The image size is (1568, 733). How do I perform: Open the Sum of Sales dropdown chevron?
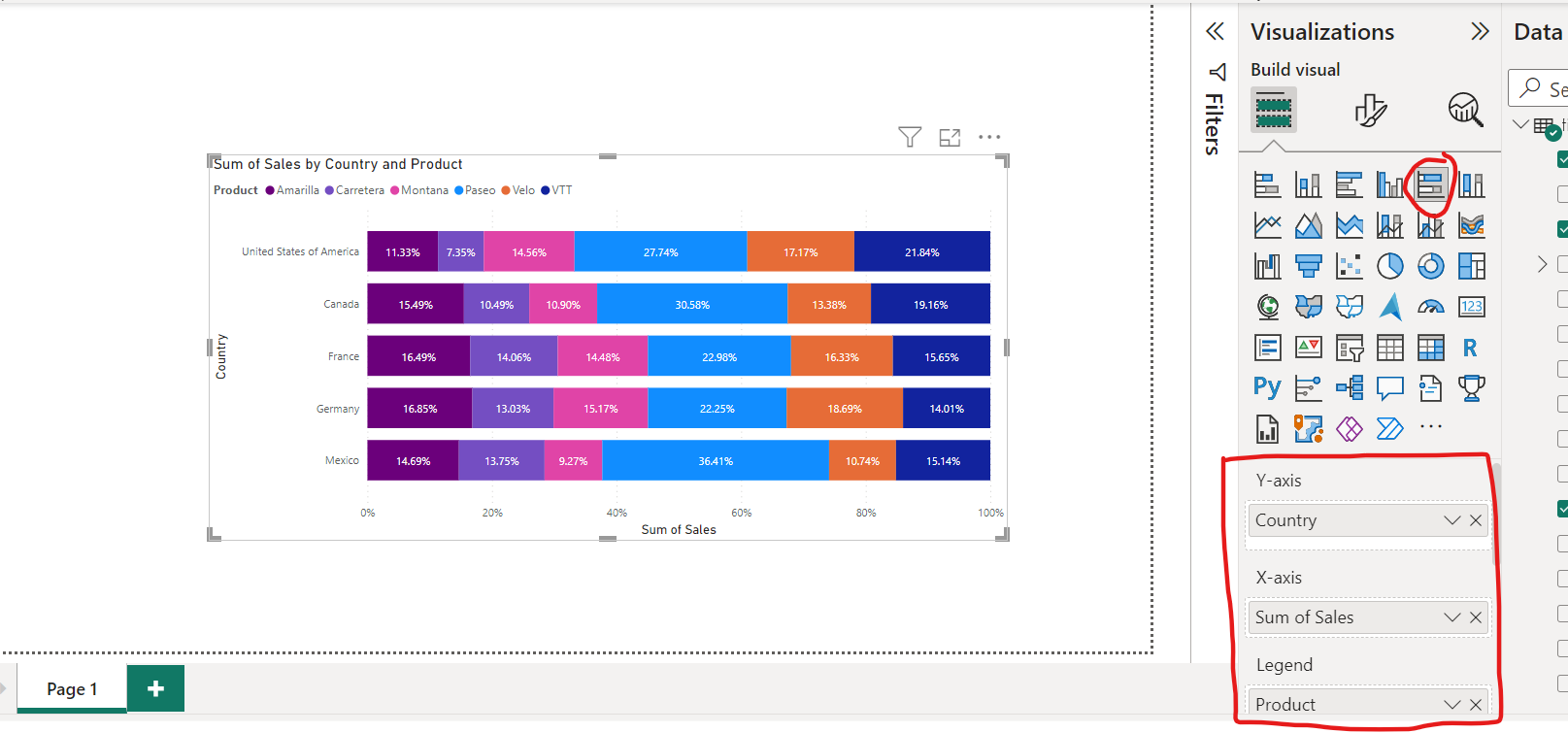1452,617
